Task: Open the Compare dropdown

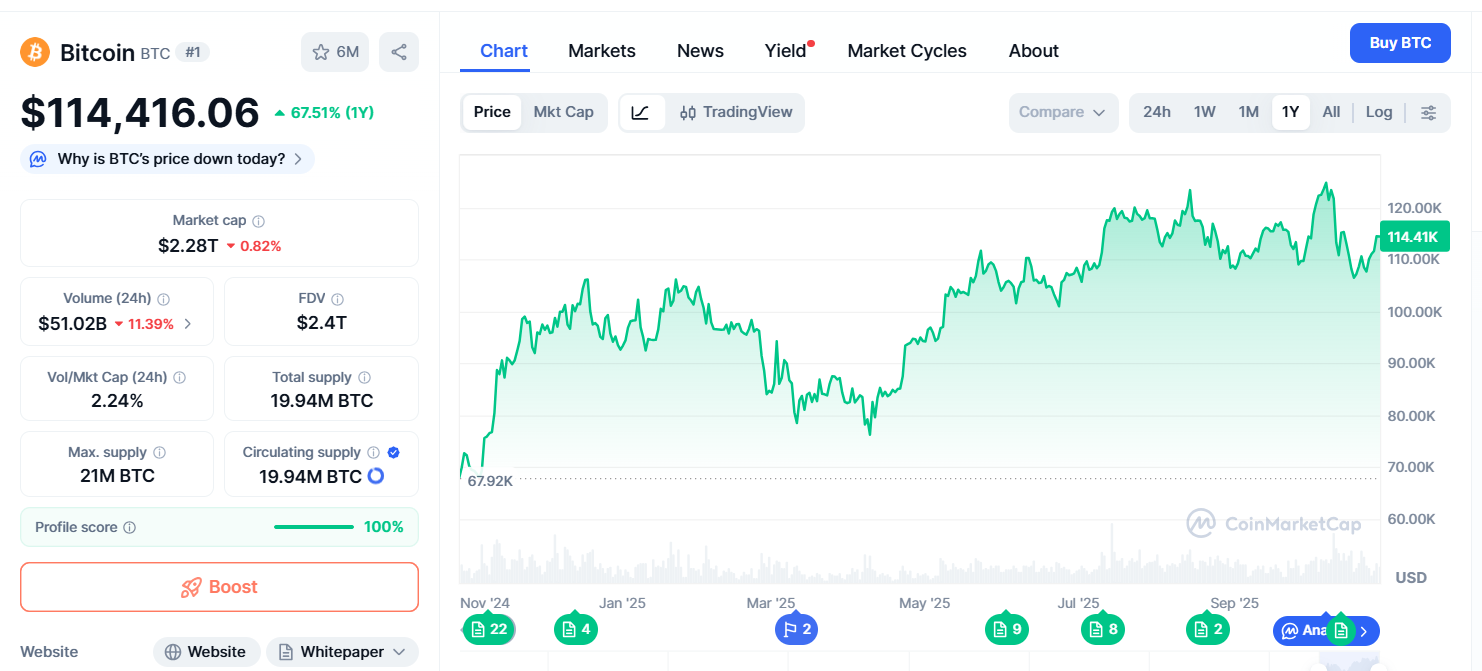Action: click(1063, 113)
